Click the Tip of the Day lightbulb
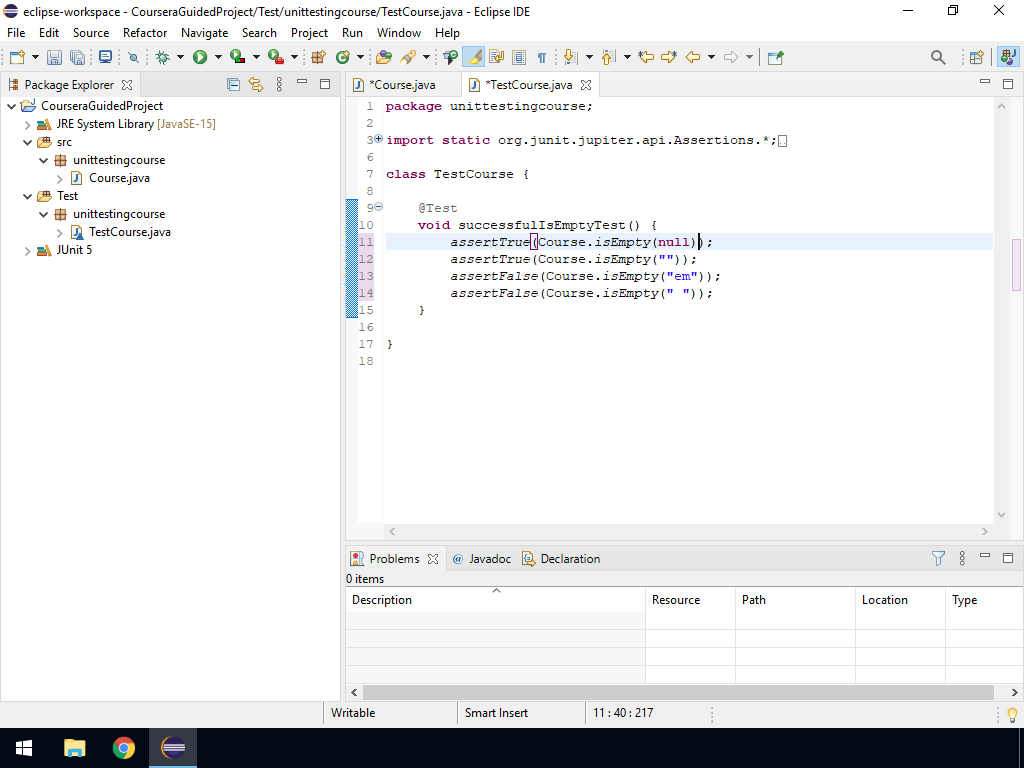This screenshot has width=1024, height=768. 1012,714
